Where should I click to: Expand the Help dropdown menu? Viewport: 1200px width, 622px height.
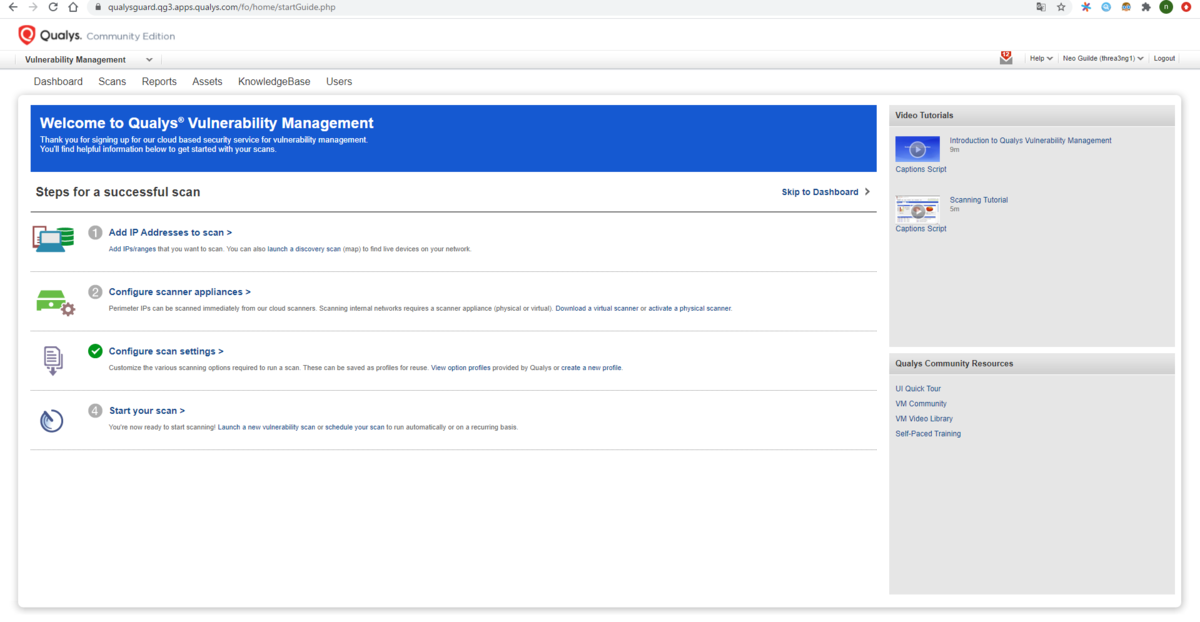point(1040,58)
